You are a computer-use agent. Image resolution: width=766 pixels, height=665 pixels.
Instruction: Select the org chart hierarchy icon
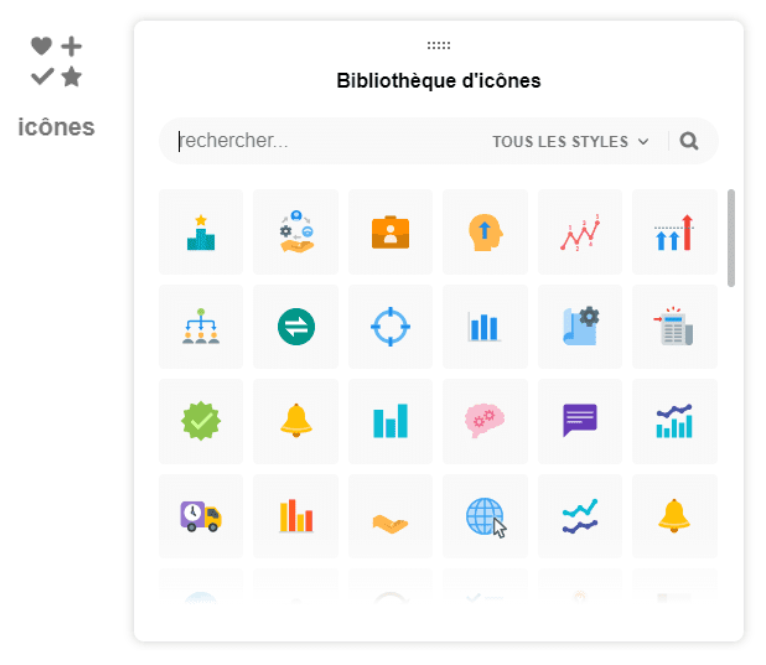pyautogui.click(x=201, y=327)
